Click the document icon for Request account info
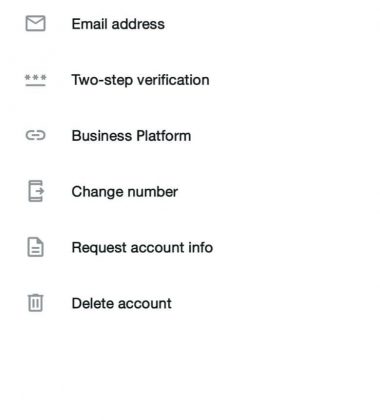This screenshot has width=380, height=420. (x=35, y=247)
